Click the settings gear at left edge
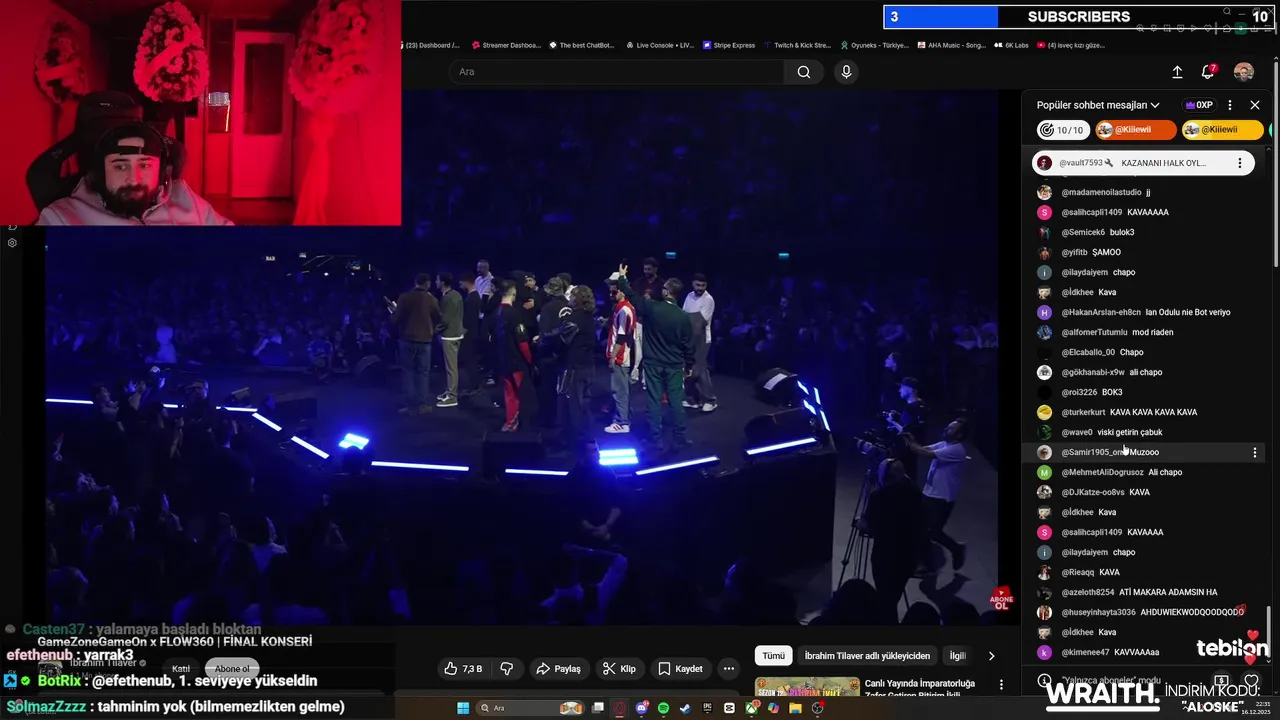Viewport: 1280px width, 720px height. pos(12,243)
